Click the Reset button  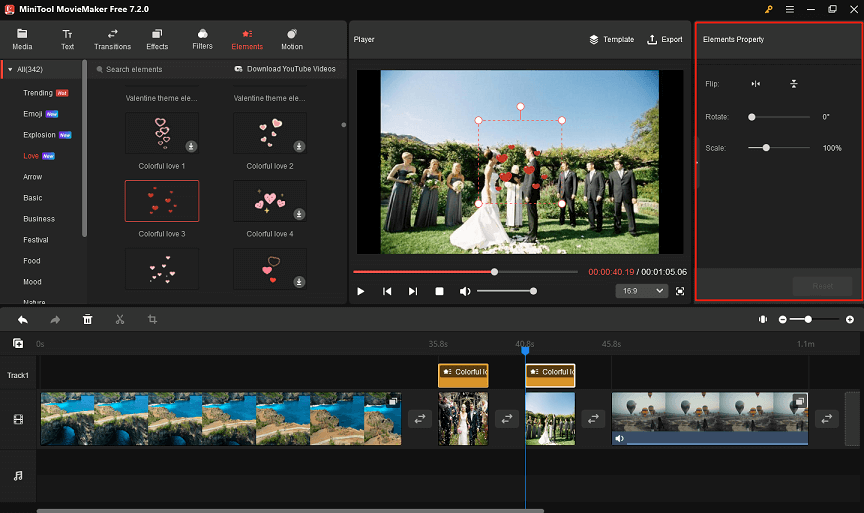pyautogui.click(x=822, y=286)
